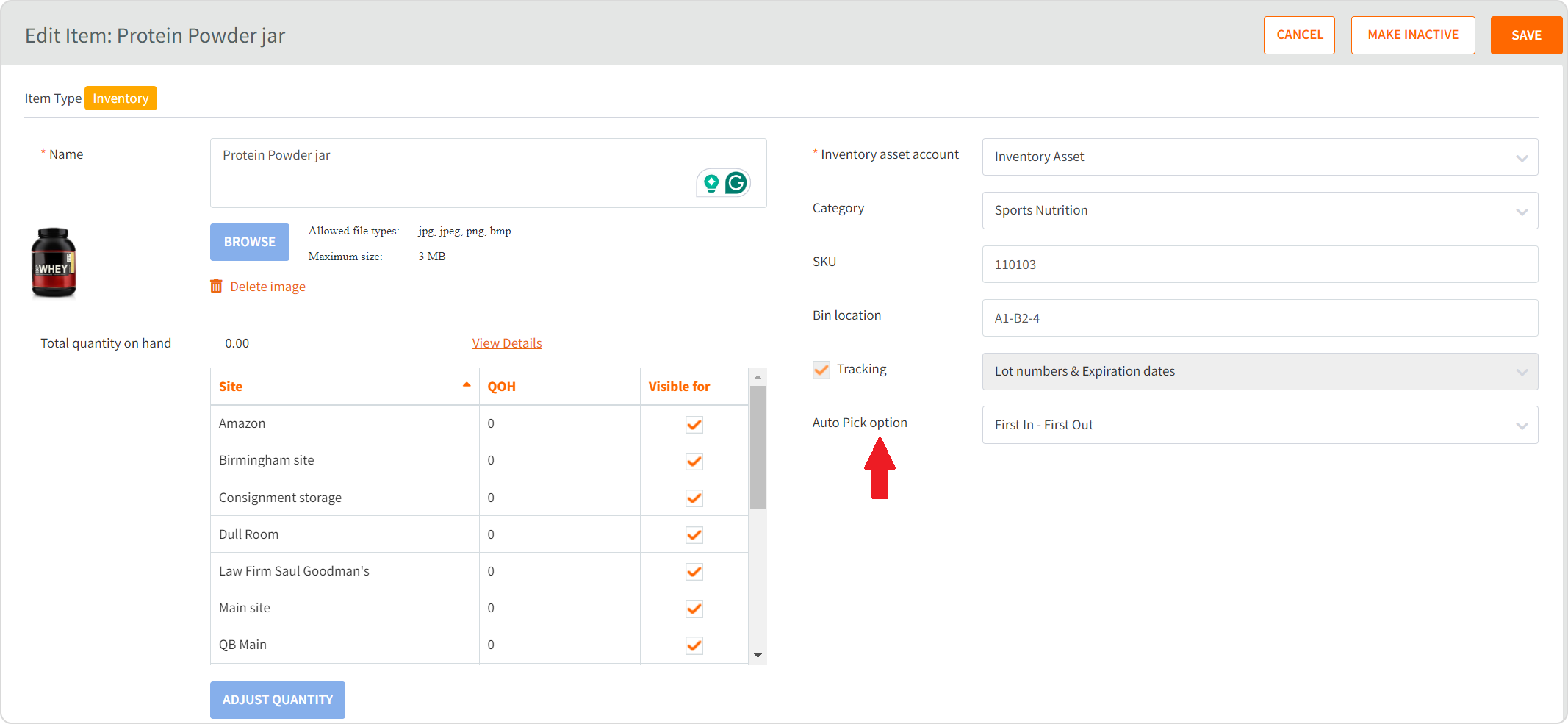The width and height of the screenshot is (1568, 724).
Task: Toggle the Tracking checkbox
Action: click(x=821, y=370)
